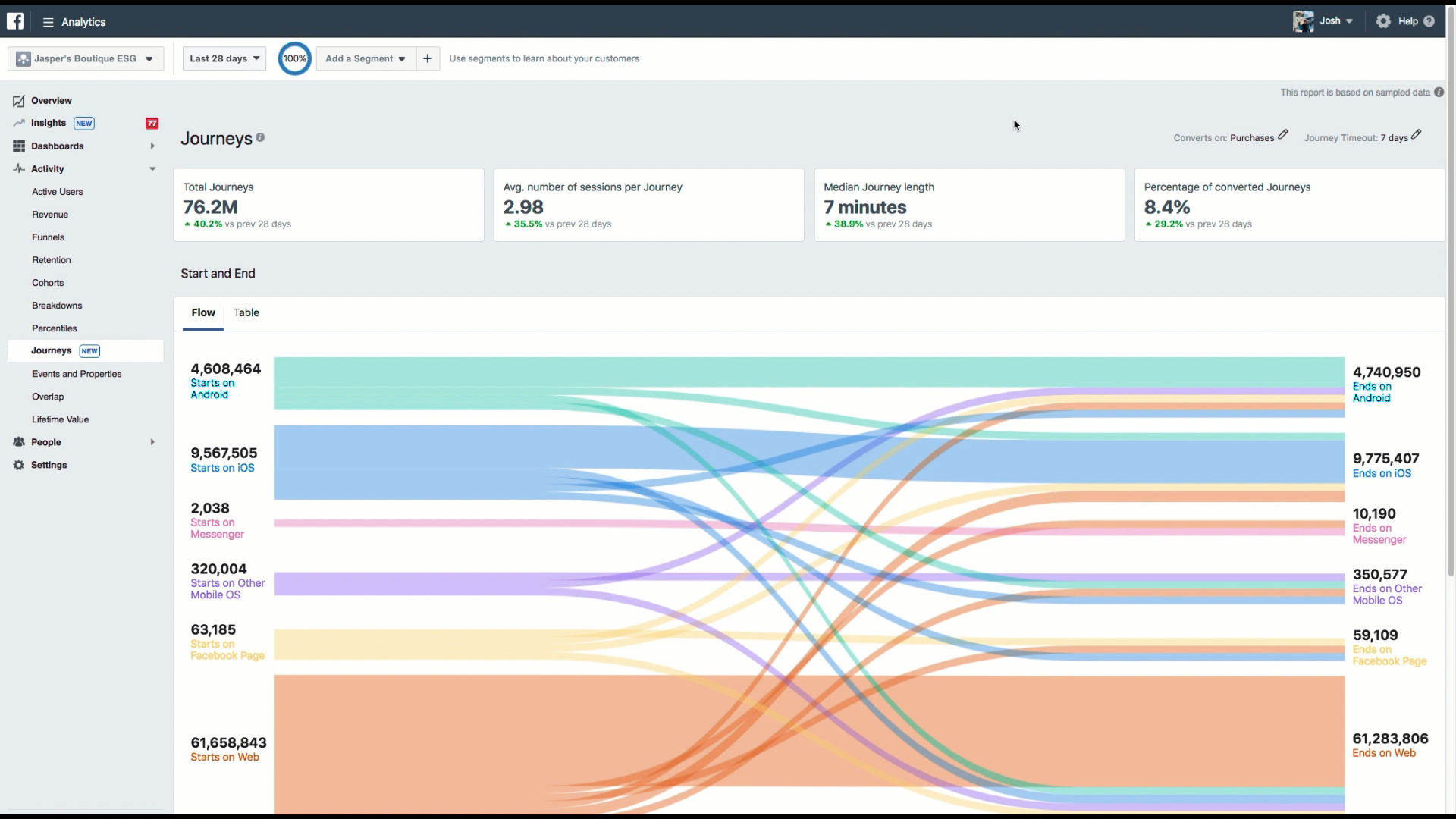Open the Last 28 days dropdown
The image size is (1456, 819).
[223, 58]
